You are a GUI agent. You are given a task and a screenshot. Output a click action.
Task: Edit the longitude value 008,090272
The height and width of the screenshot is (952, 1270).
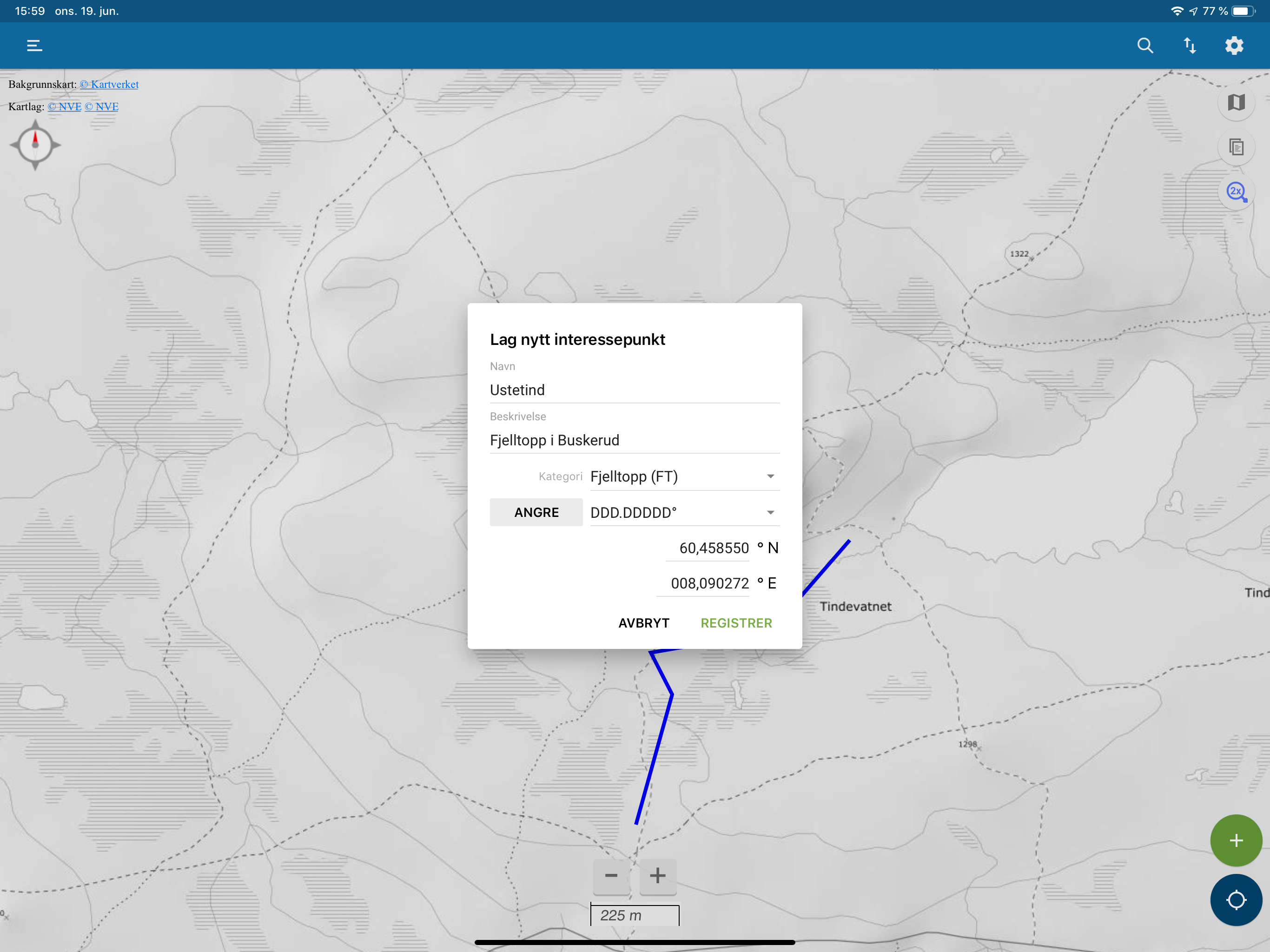click(703, 583)
